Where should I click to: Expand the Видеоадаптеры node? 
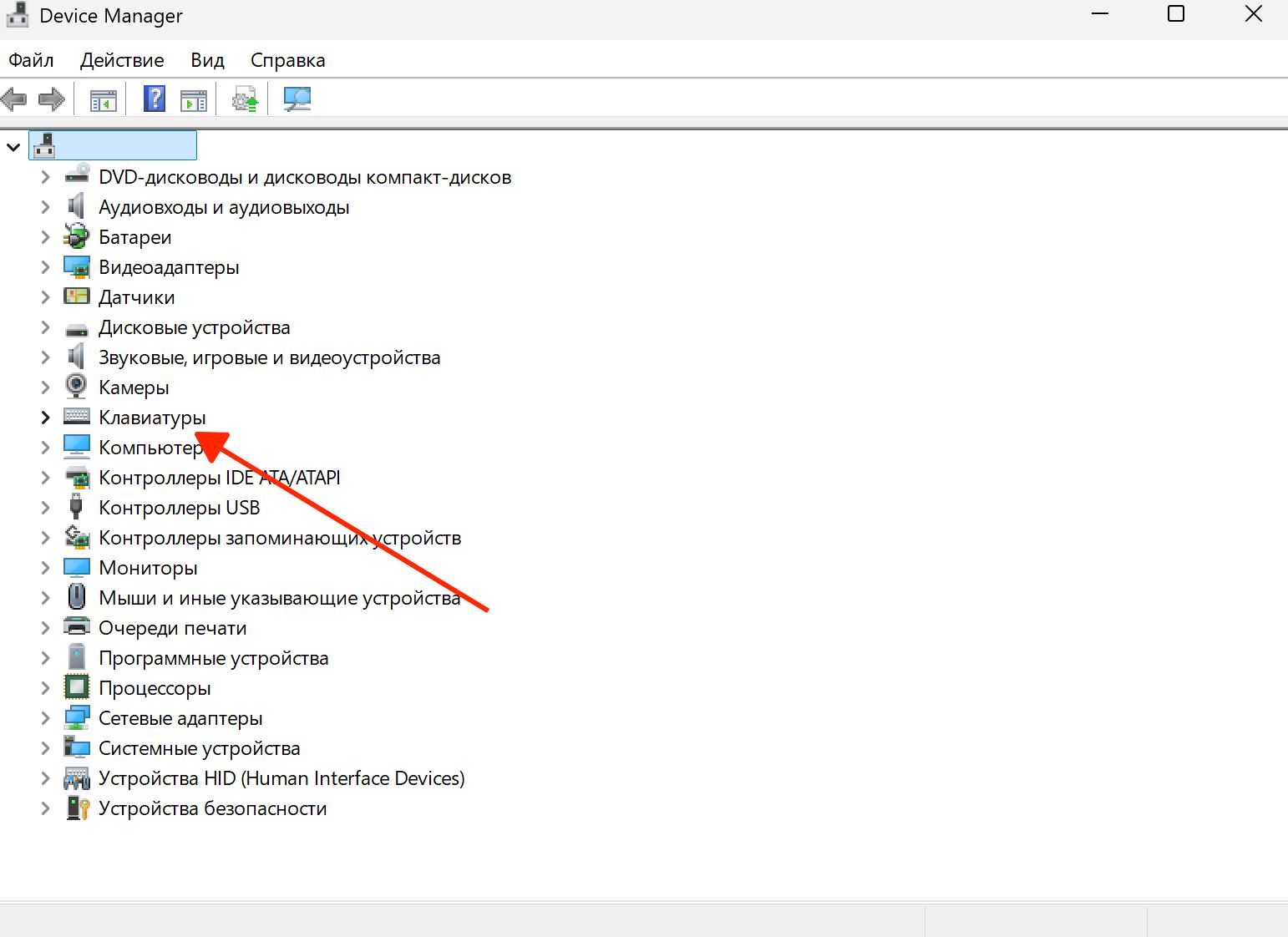(46, 267)
